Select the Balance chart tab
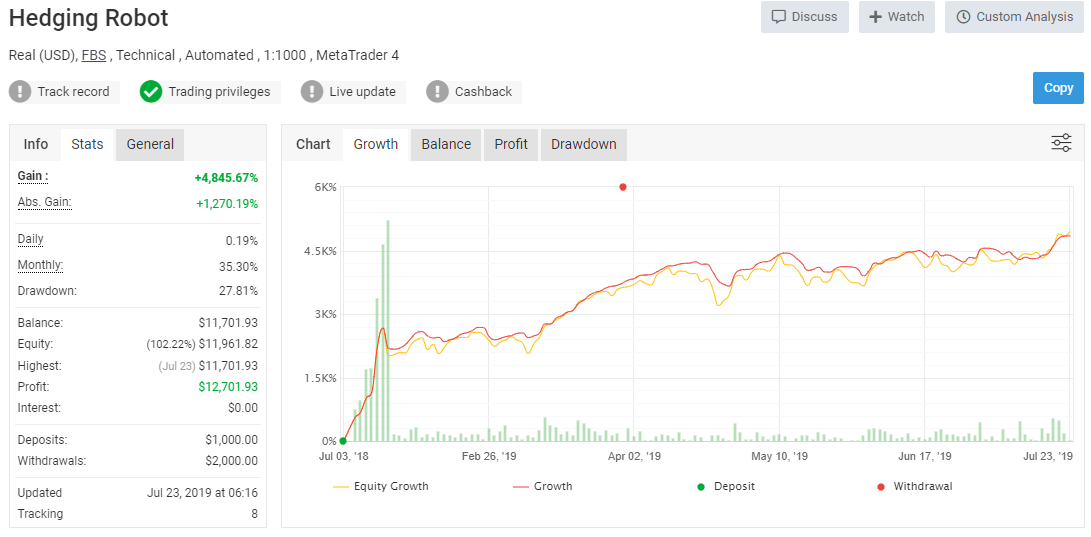Viewport: 1091px width, 537px height. point(446,144)
